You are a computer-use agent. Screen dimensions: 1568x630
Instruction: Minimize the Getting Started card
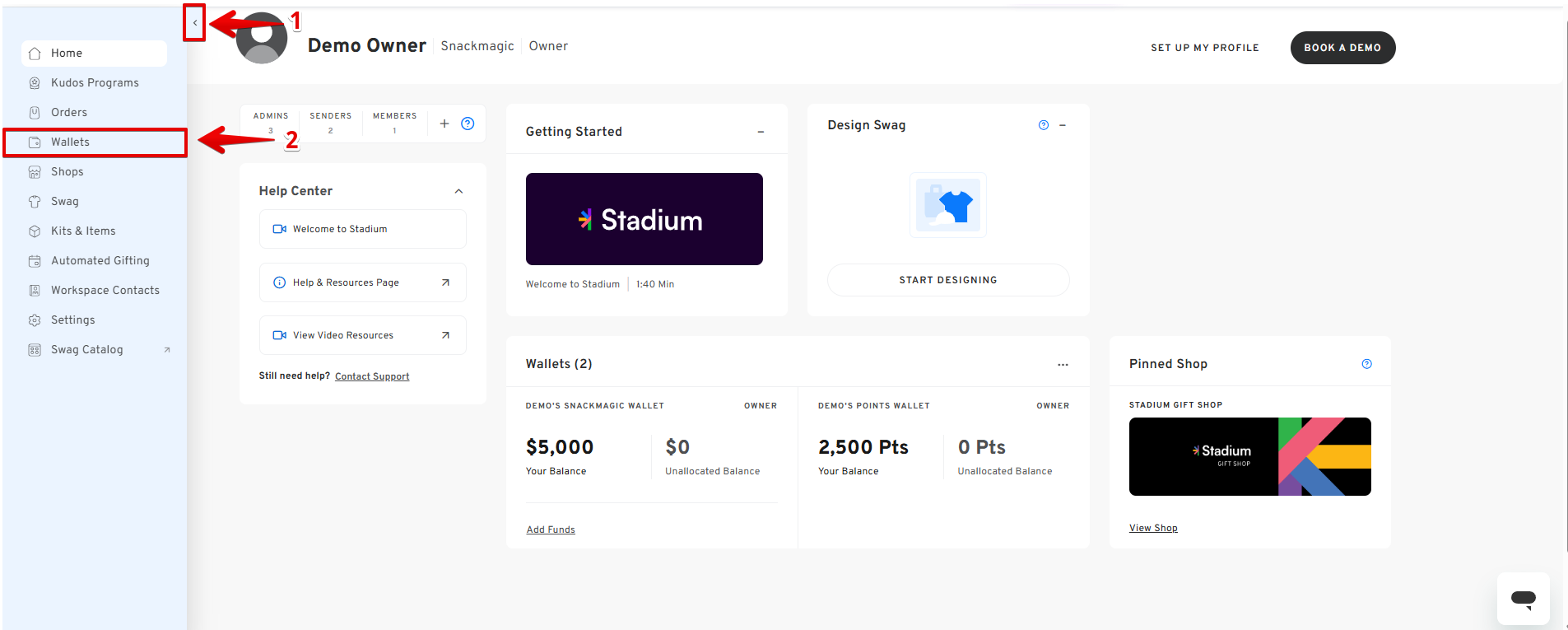[761, 132]
